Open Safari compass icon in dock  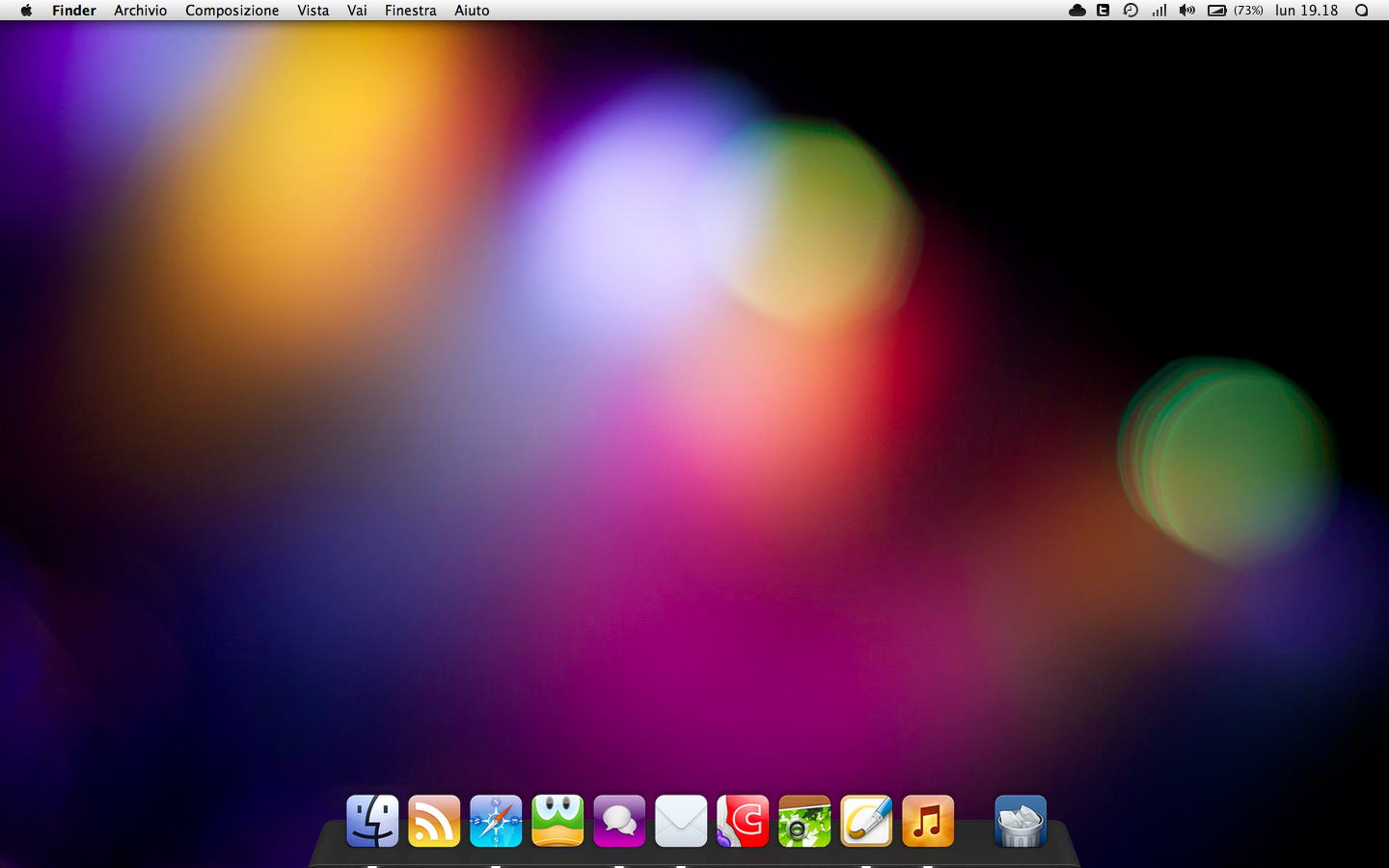[x=496, y=821]
